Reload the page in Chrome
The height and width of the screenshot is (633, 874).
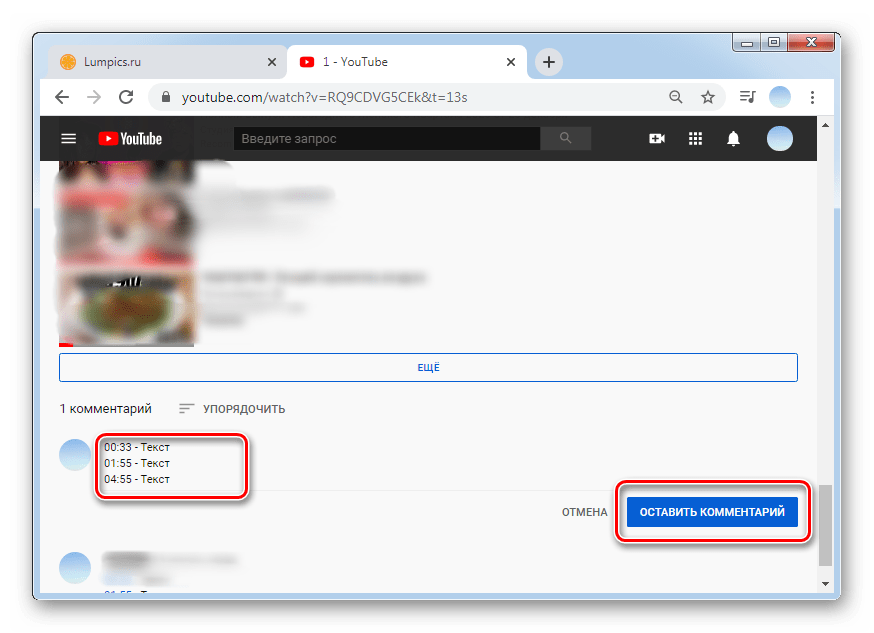[126, 97]
